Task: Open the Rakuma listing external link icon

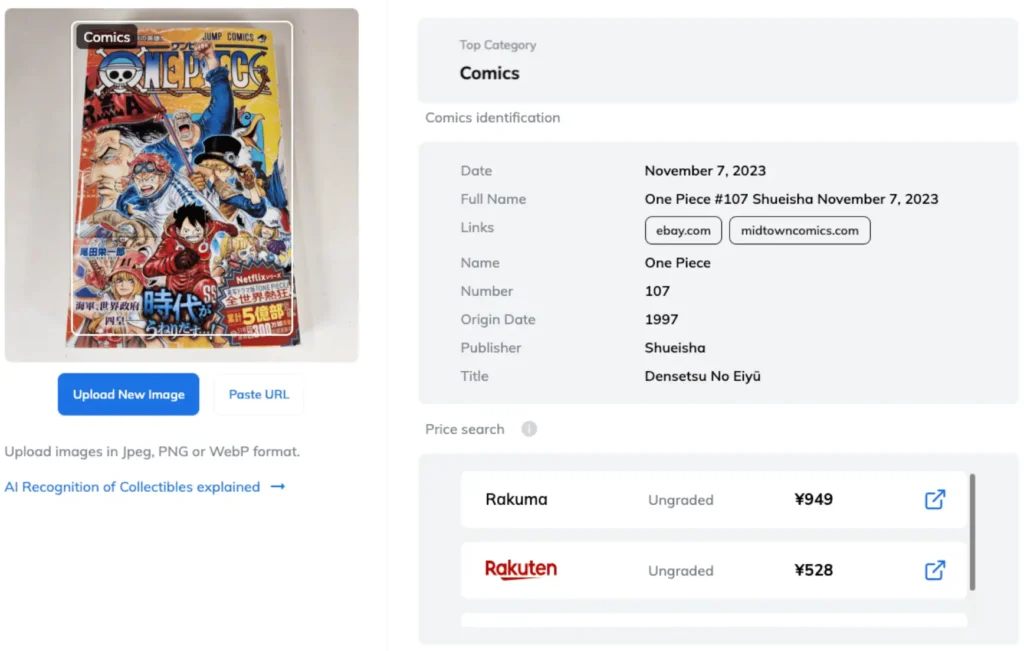Action: click(x=935, y=500)
